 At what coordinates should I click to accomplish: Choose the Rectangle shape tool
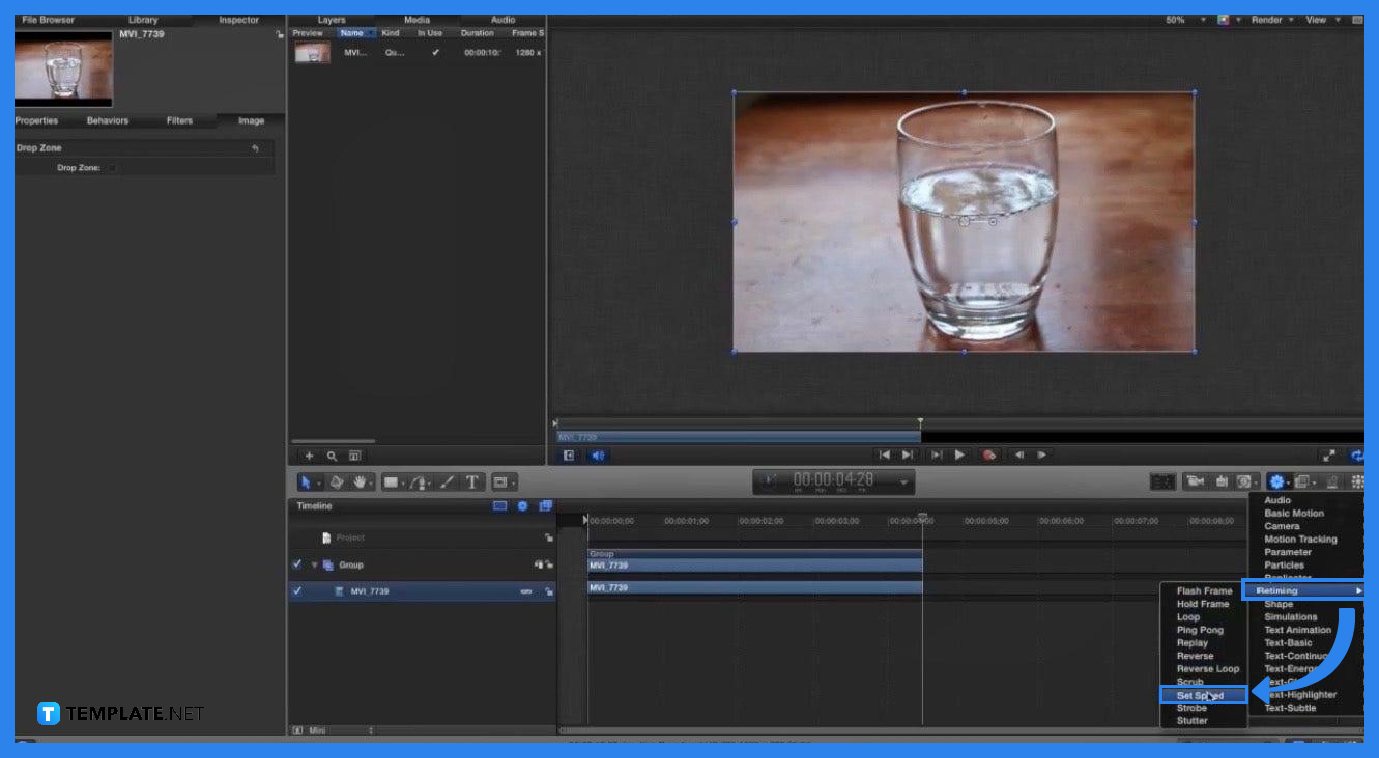click(390, 482)
